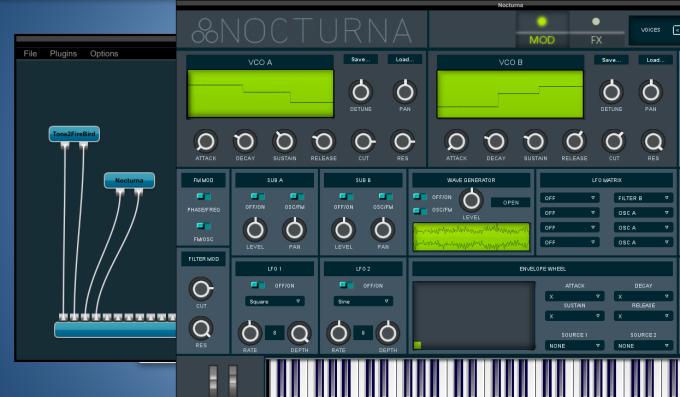Click the LFO 1 Rate knob
This screenshot has height=397, width=680.
(x=250, y=333)
